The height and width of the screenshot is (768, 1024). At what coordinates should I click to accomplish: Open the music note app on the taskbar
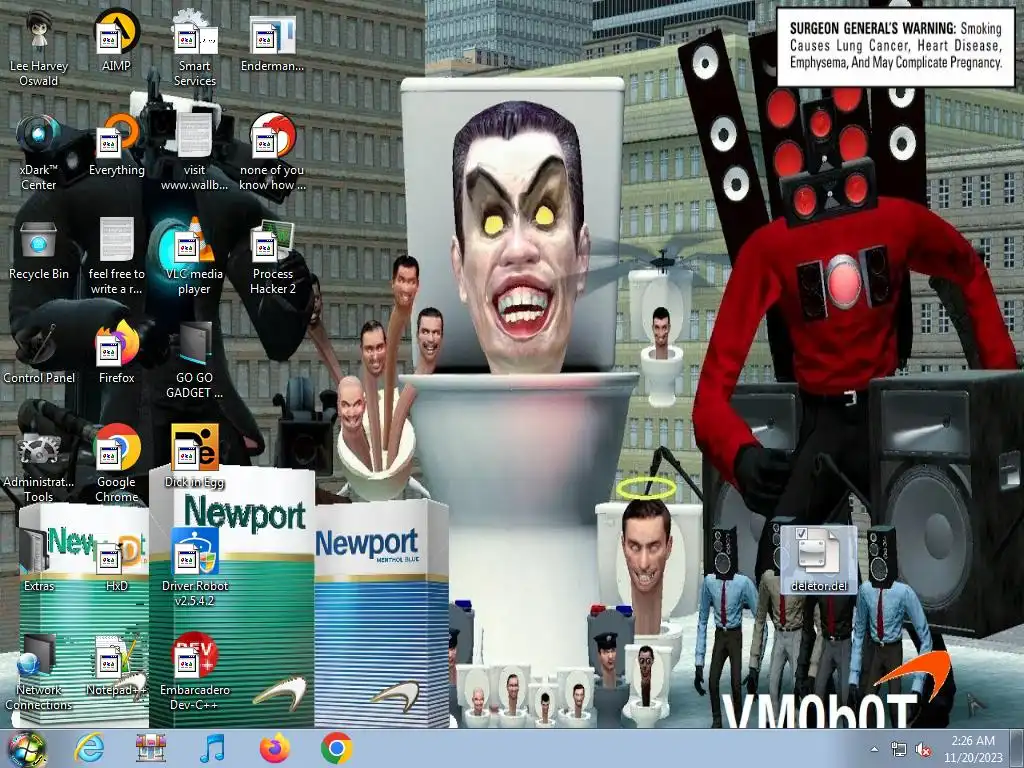[x=212, y=748]
